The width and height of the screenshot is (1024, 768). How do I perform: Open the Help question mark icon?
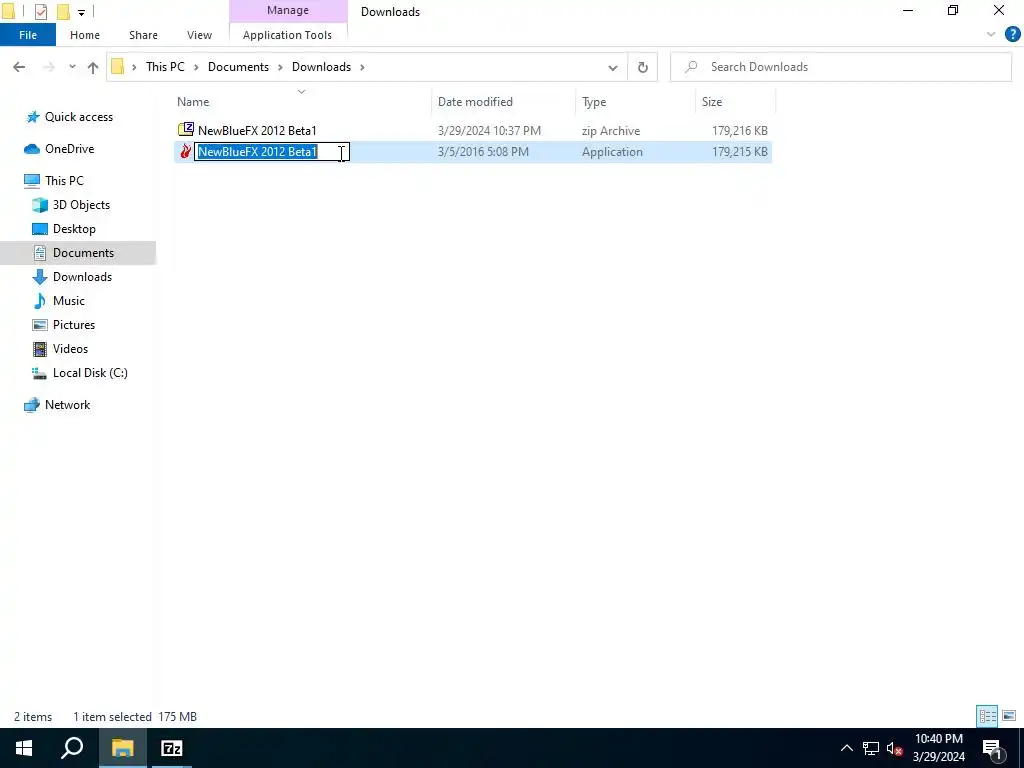pyautogui.click(x=1012, y=35)
